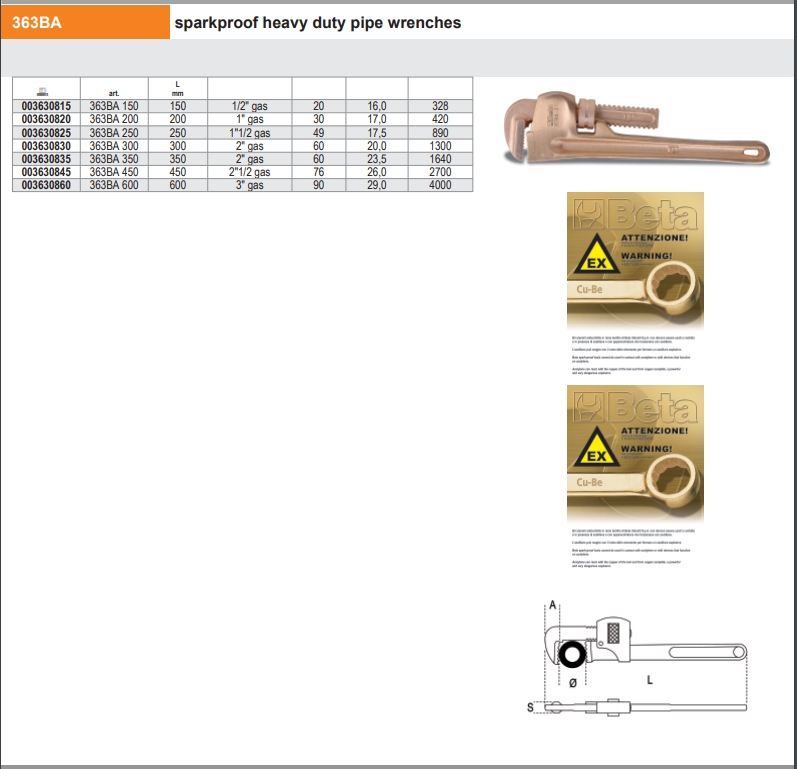Select code 003630825 in the table
The height and width of the screenshot is (769, 797).
coord(46,133)
